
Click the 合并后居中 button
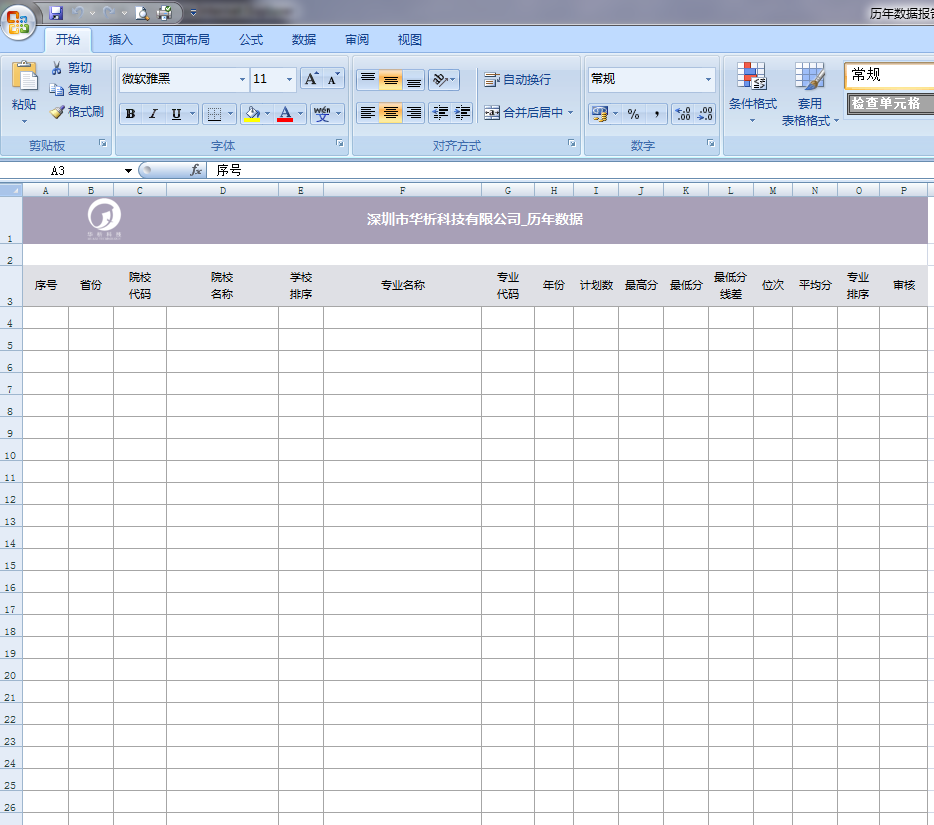tap(524, 113)
